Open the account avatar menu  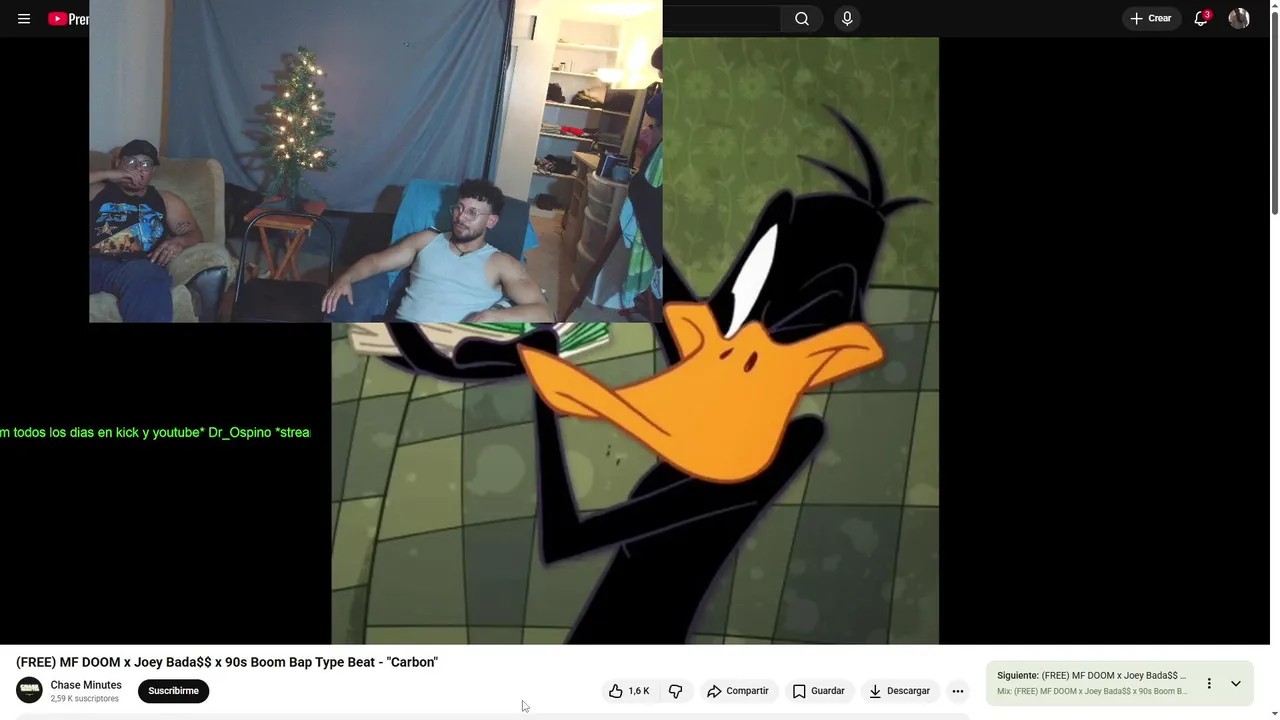[x=1239, y=19]
